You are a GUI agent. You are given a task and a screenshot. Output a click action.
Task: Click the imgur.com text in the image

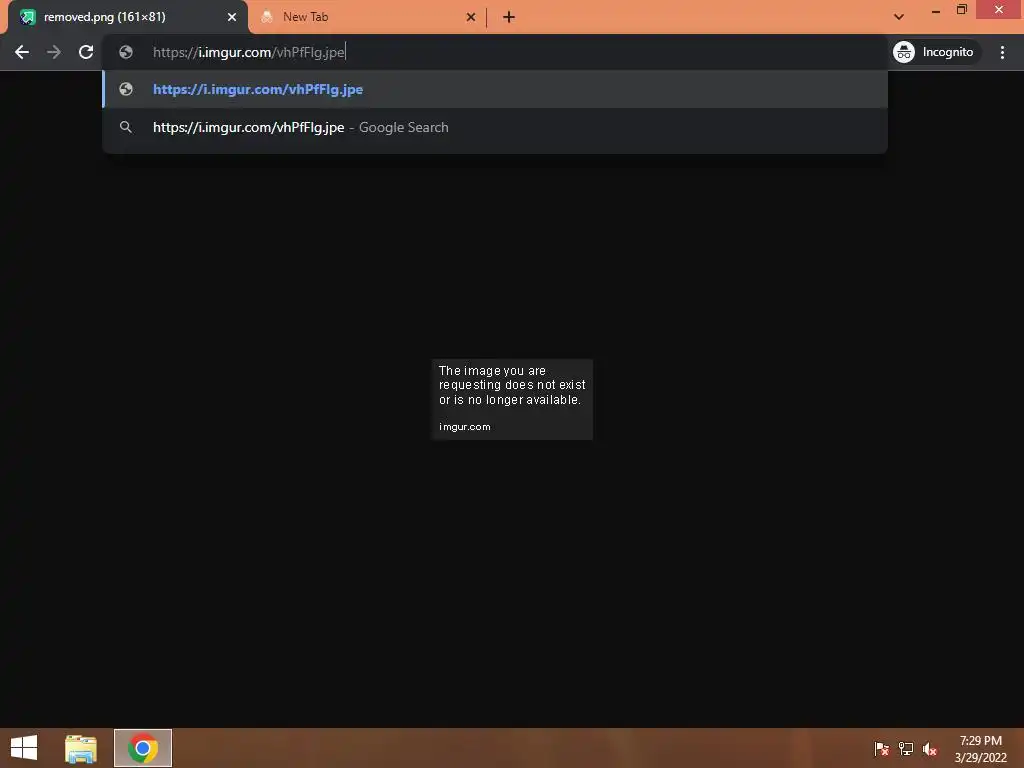[464, 426]
